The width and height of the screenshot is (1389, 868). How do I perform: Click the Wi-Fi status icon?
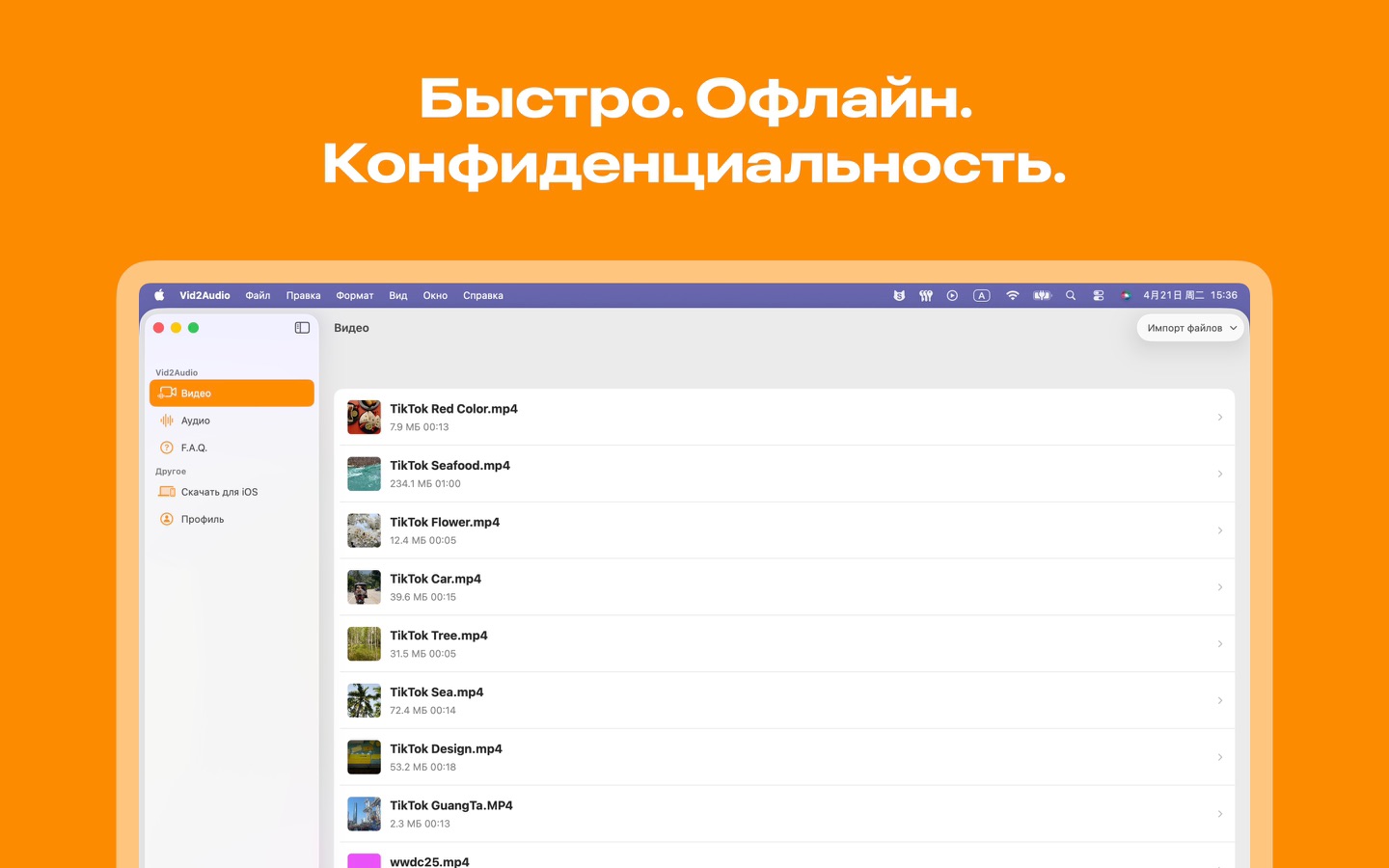pos(1012,296)
